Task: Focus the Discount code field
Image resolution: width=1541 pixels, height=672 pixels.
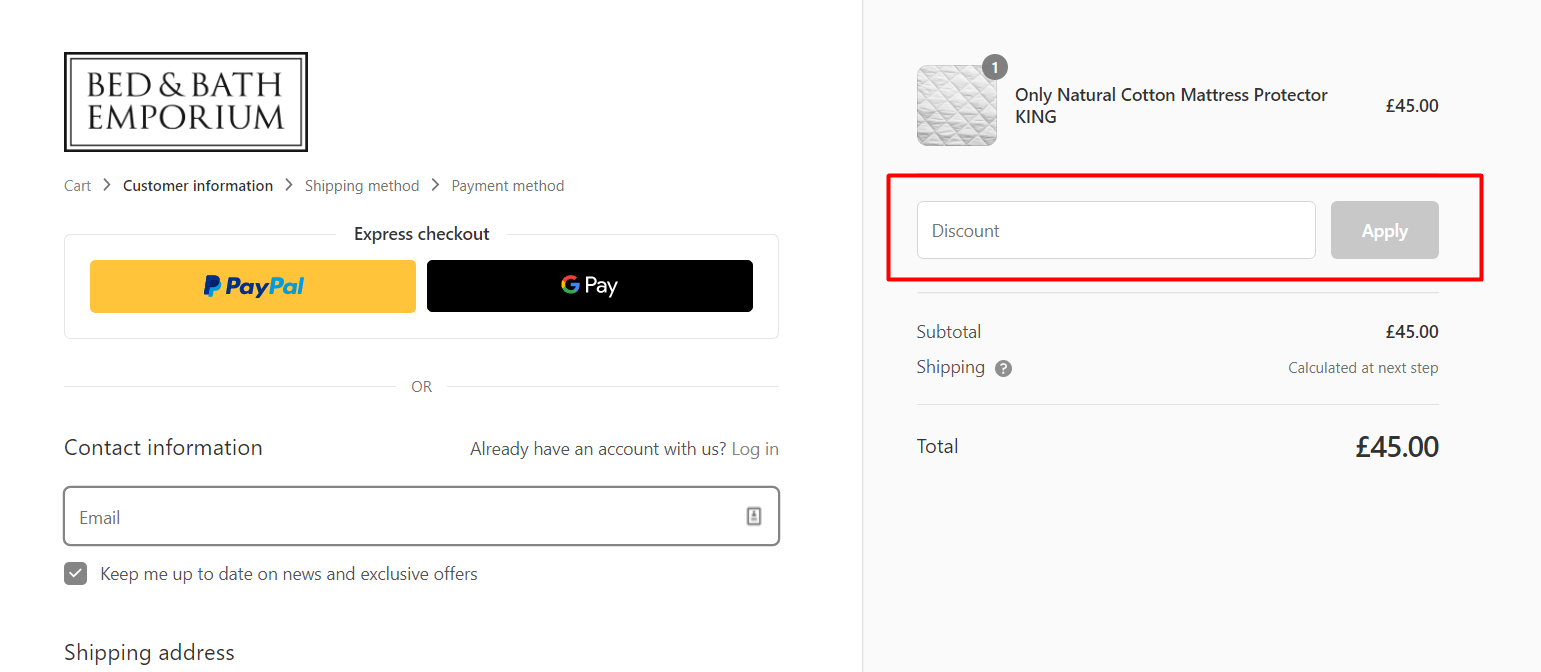Action: pos(1116,230)
